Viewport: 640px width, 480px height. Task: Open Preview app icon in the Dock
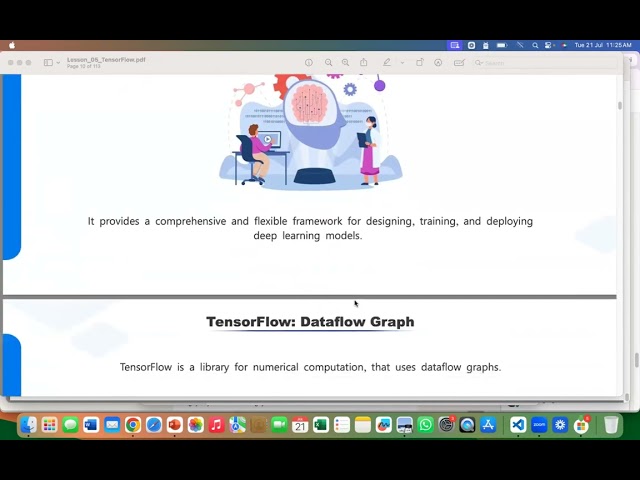pos(404,425)
